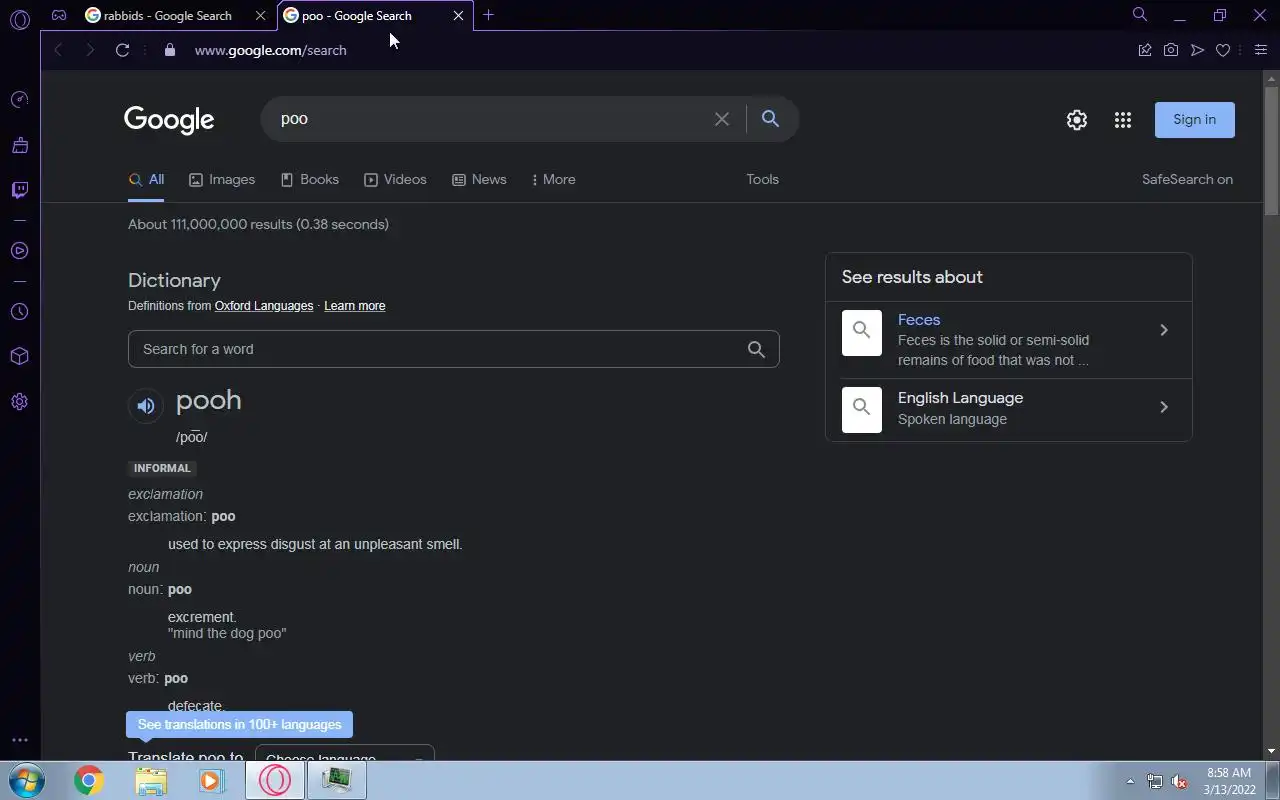Show hidden tray icons arrow
The image size is (1280, 800).
point(1131,781)
